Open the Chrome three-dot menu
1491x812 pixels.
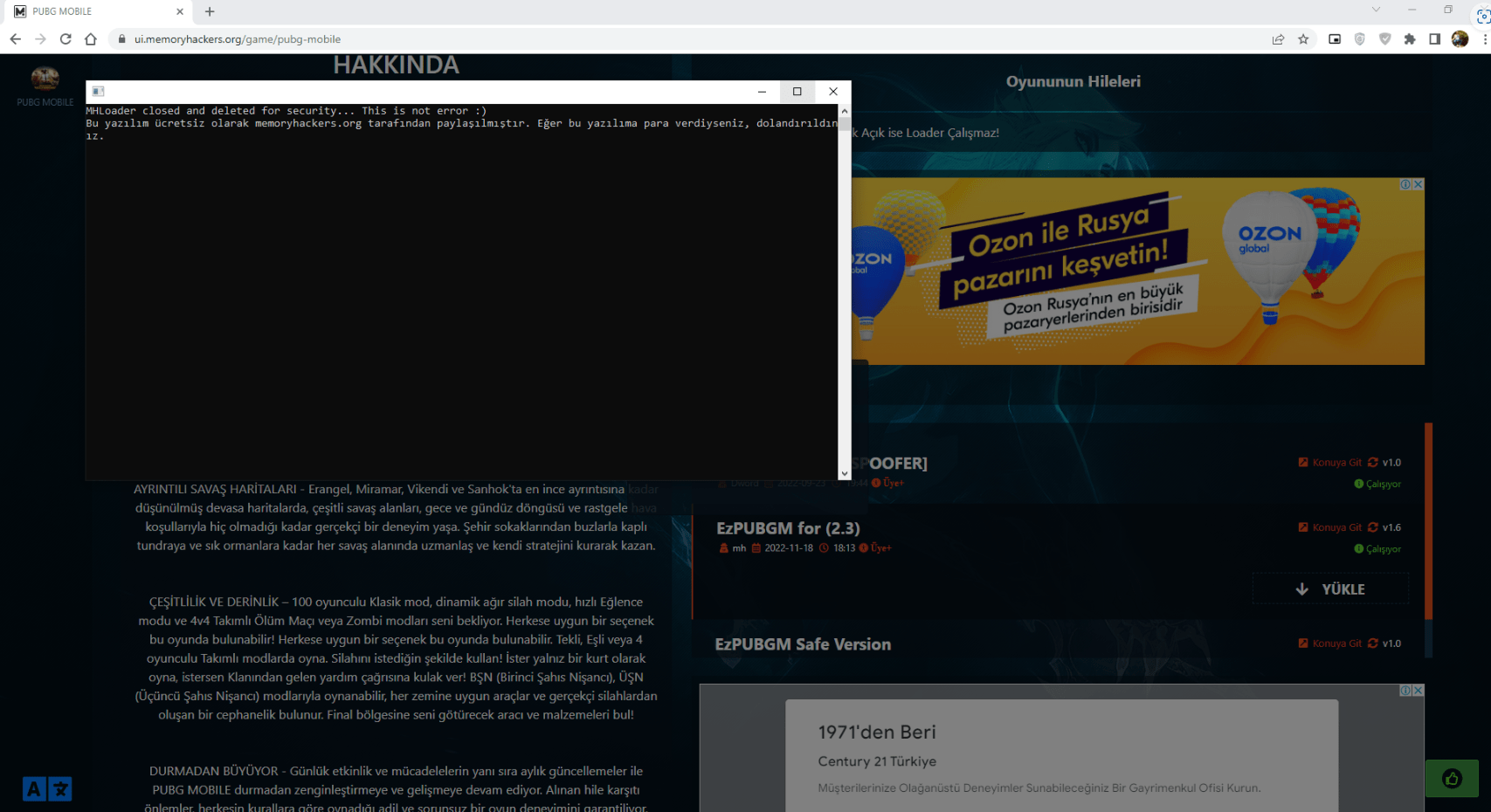1485,39
